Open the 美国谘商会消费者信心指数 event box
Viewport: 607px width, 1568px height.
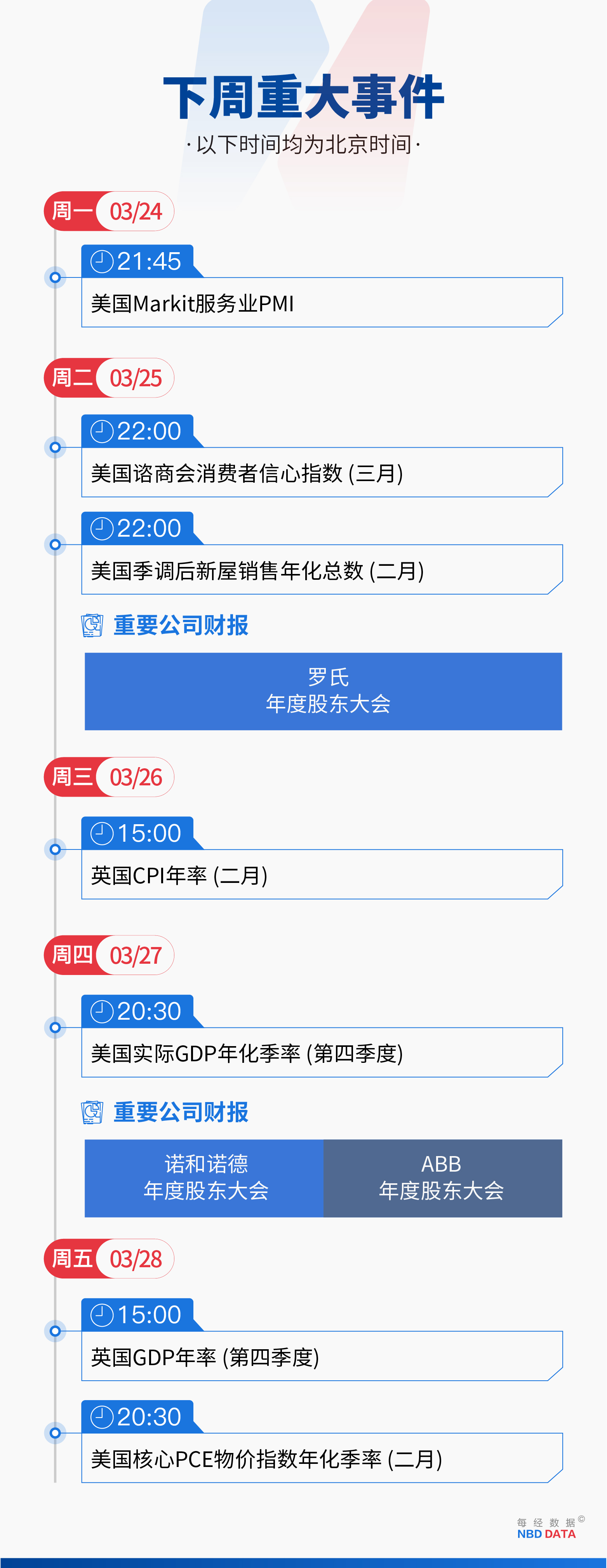pyautogui.click(x=322, y=473)
